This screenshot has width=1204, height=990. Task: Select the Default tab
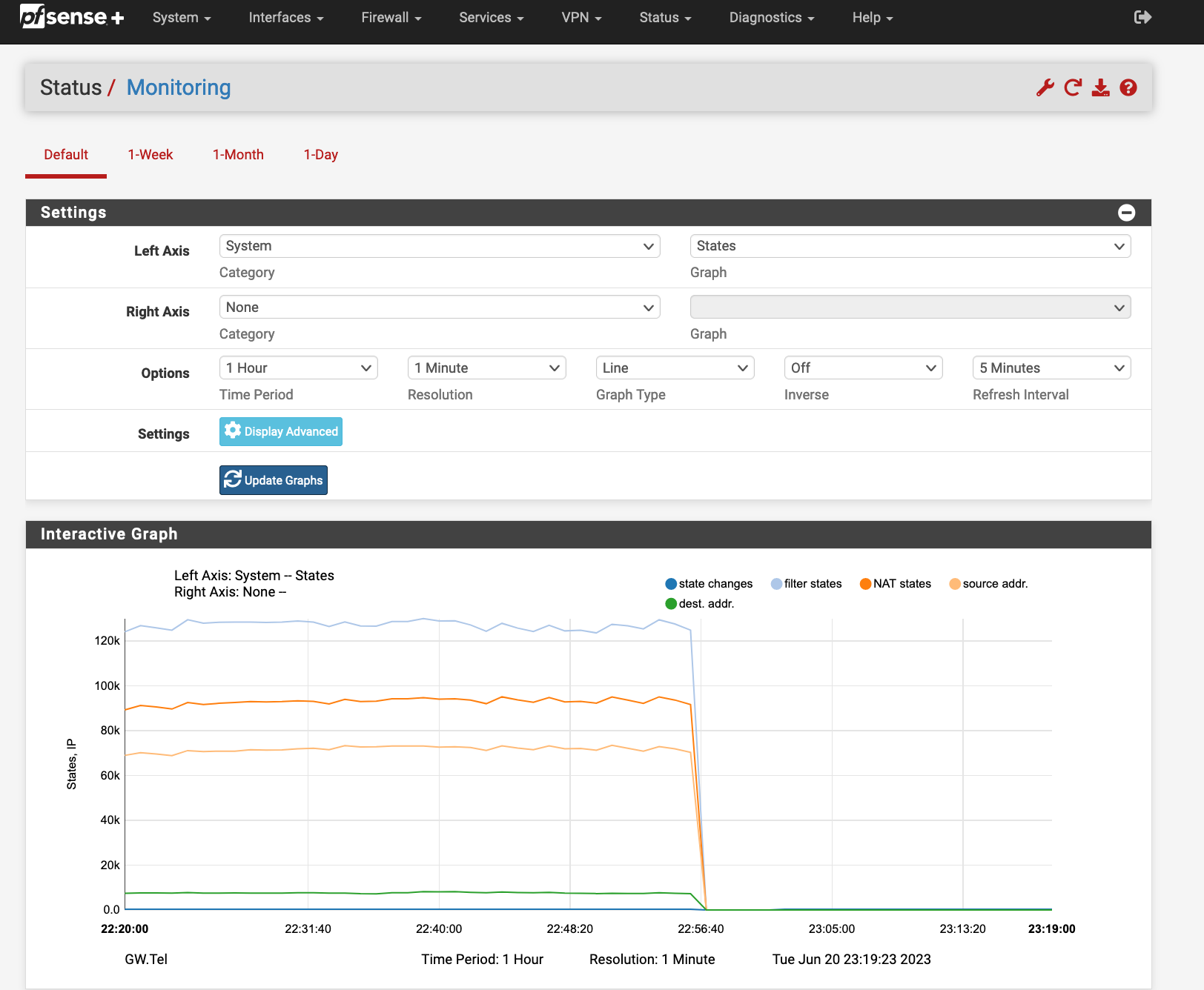(66, 155)
